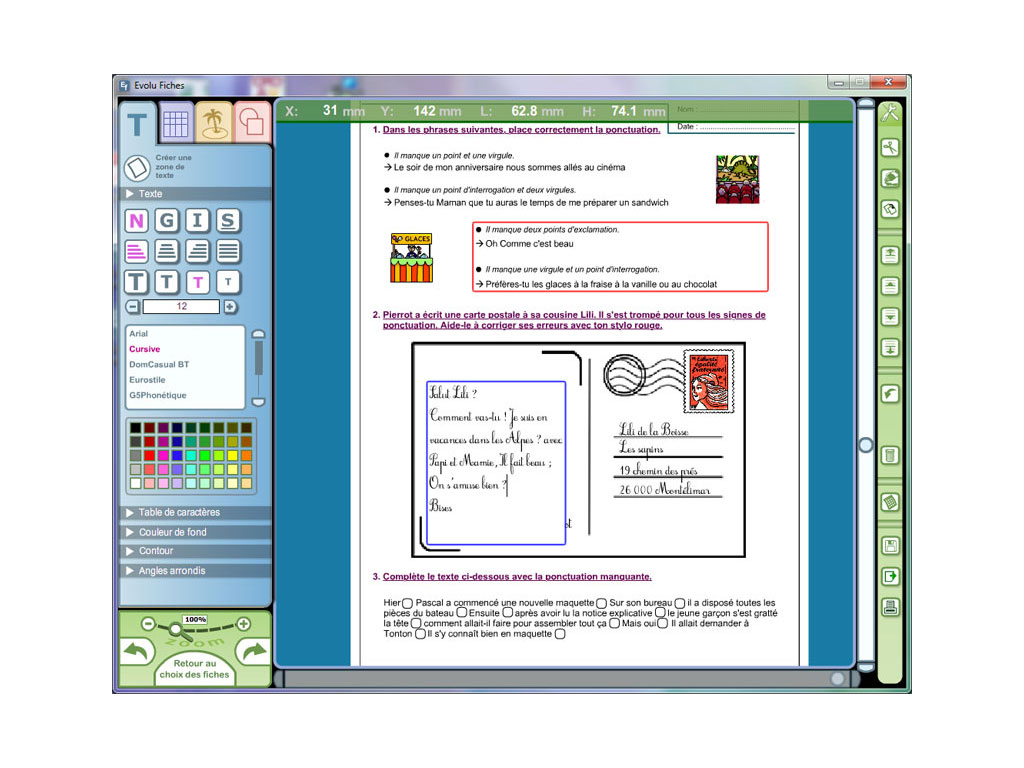Image resolution: width=1024 pixels, height=768 pixels.
Task: Toggle bold with the G icon
Action: (x=166, y=221)
